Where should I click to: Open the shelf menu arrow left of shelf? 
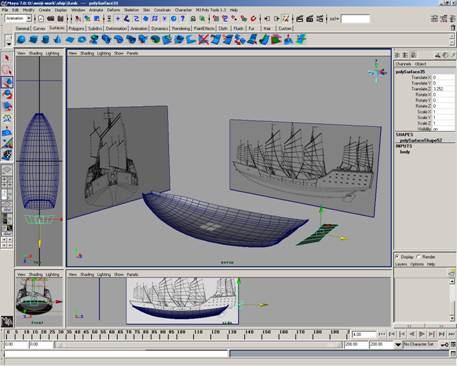click(9, 44)
